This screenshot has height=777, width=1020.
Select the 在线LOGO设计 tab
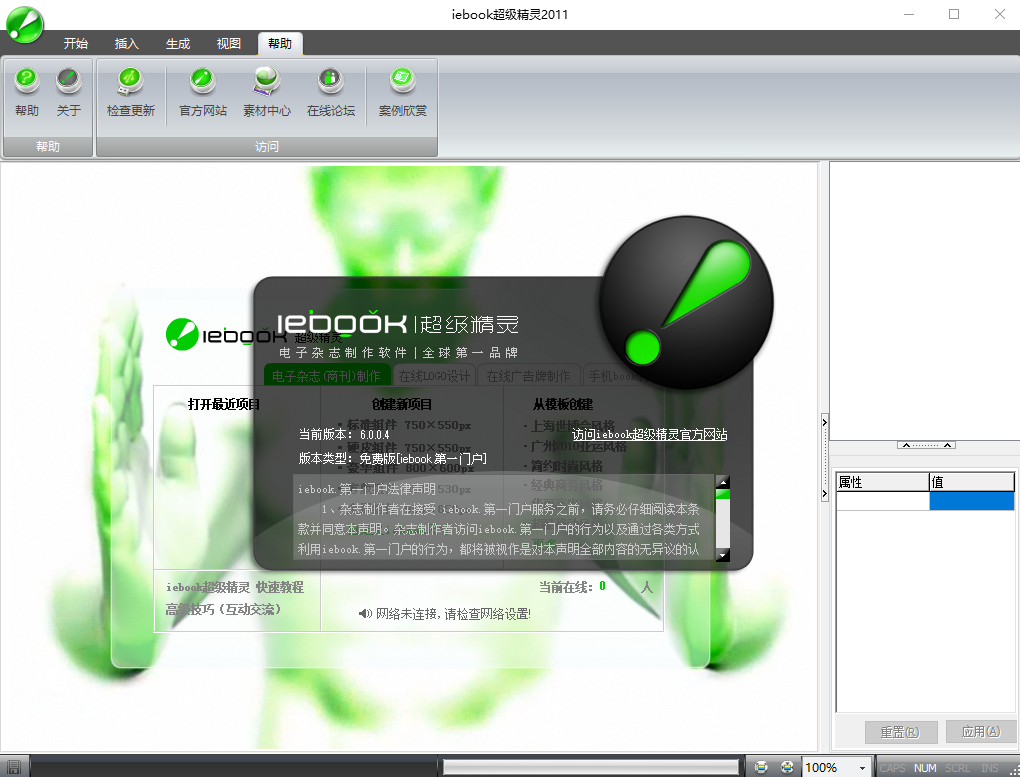[x=434, y=375]
